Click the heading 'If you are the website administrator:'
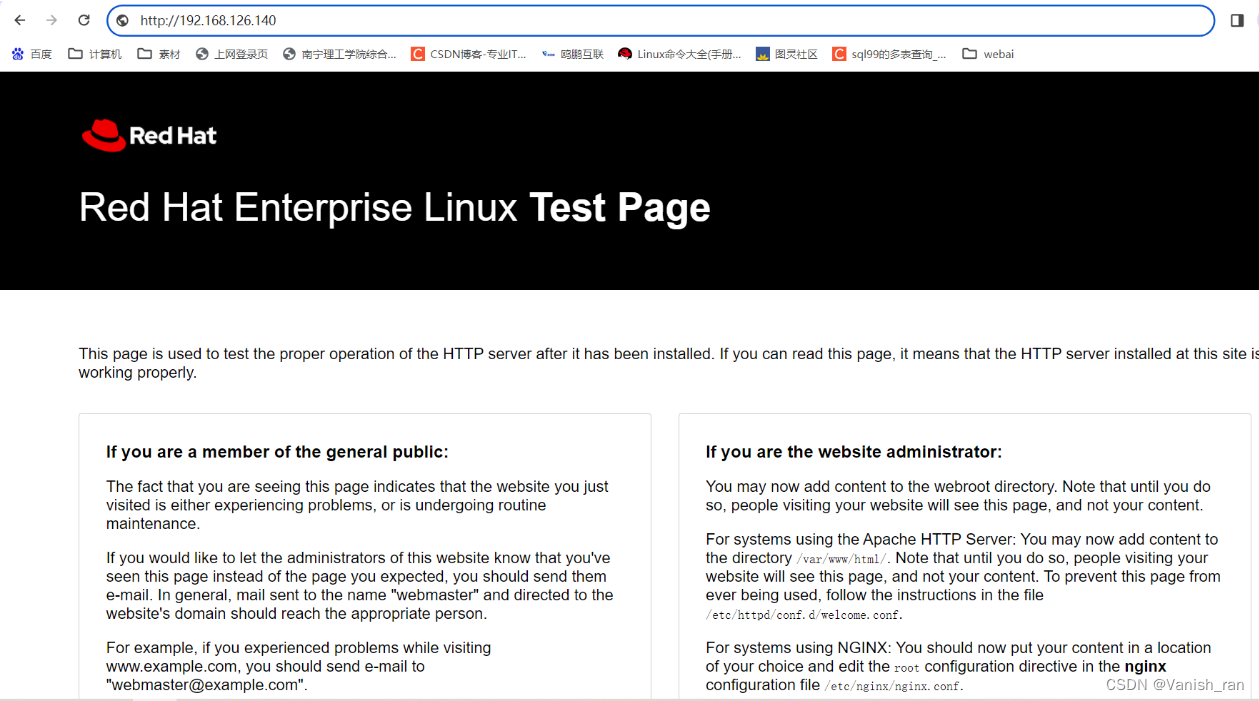This screenshot has height=701, width=1259. [x=854, y=452]
